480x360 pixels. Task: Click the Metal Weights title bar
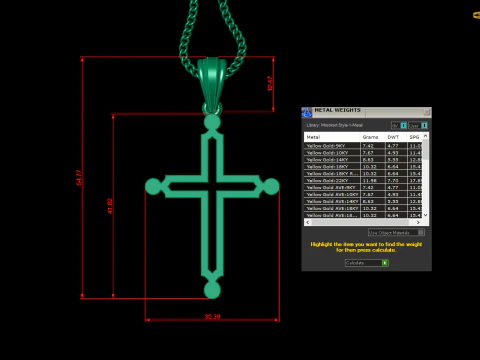367,112
